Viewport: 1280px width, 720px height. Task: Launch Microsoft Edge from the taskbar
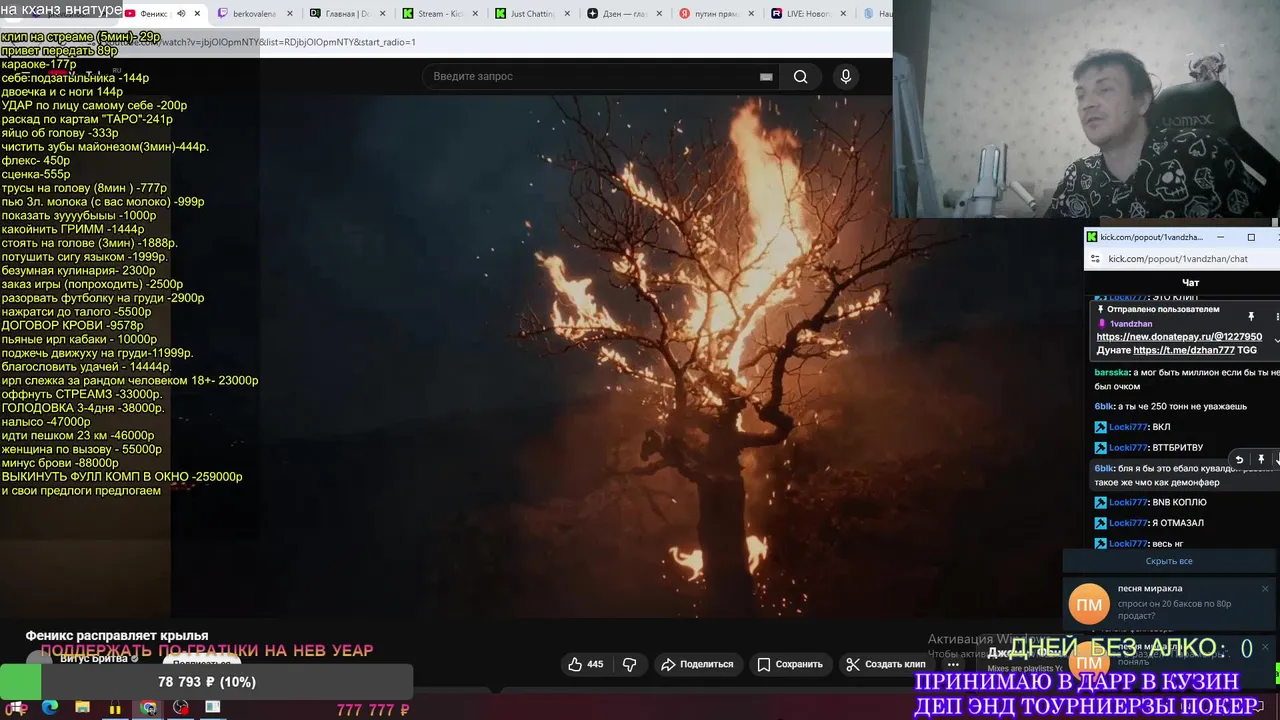pyautogui.click(x=49, y=708)
